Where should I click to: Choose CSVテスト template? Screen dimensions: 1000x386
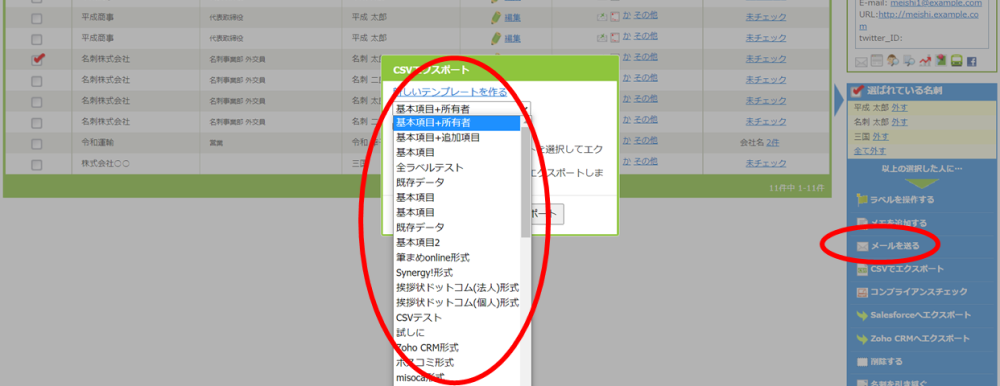point(418,317)
